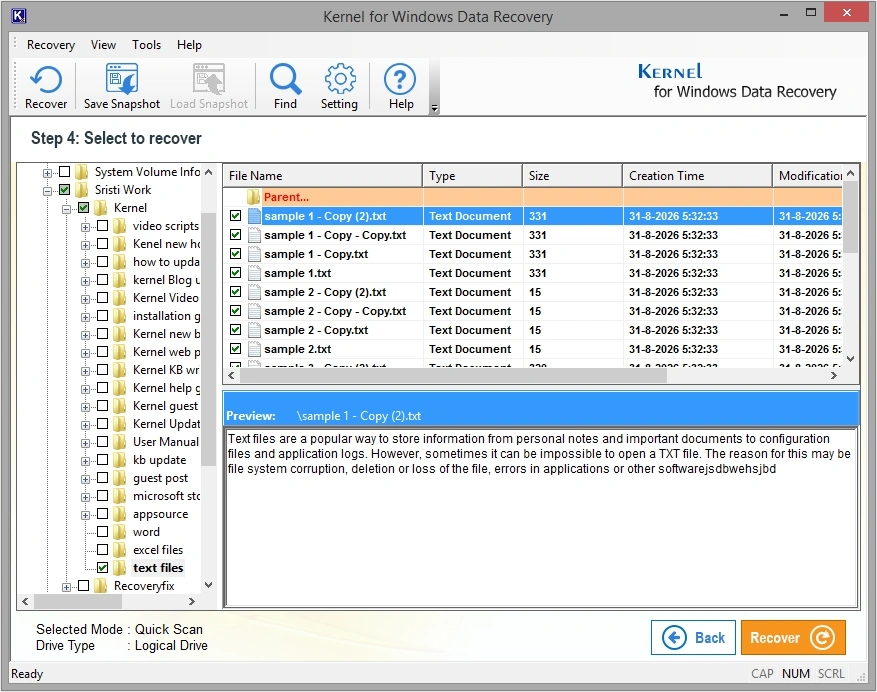Click the Help question mark icon

click(400, 79)
